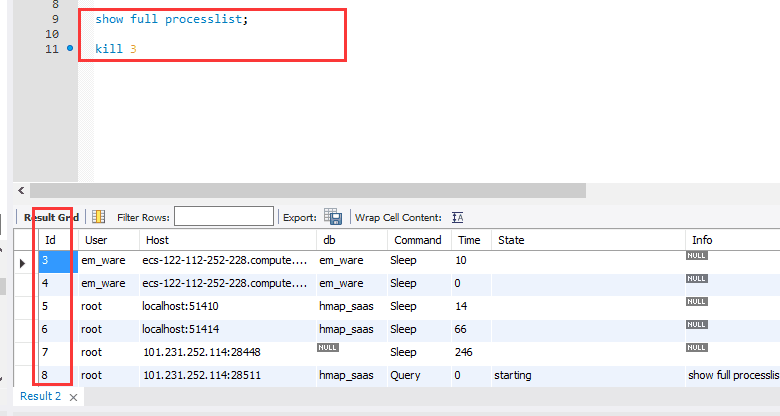Click the Filter Rows input field
This screenshot has width=780, height=416.
[223, 217]
